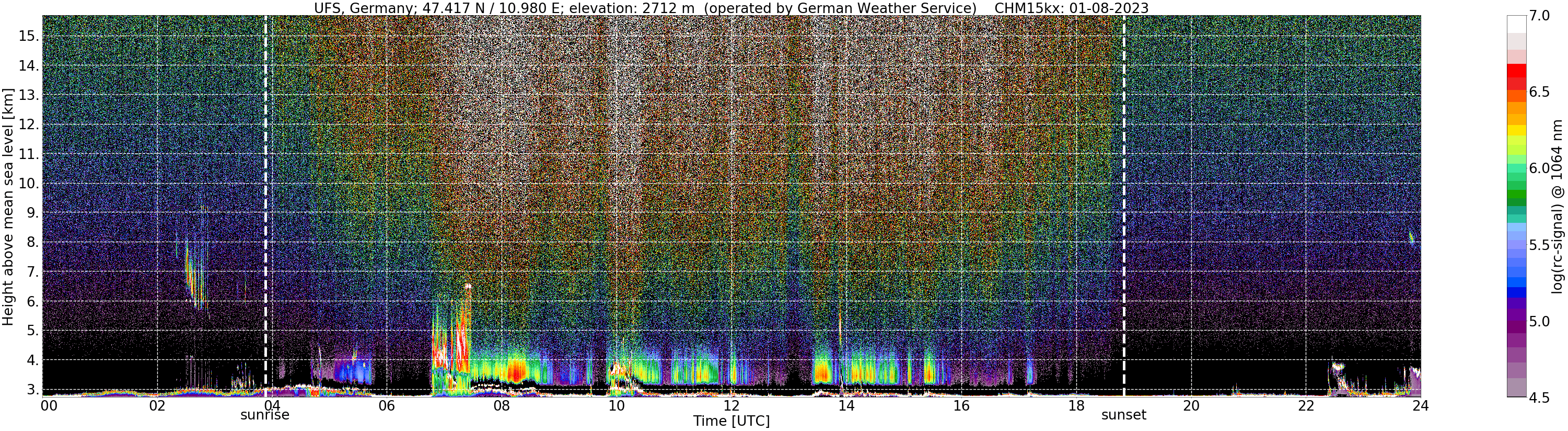Screen dimensions: 1568x431
Task: Click the "sunset" label below the axis
Action: point(1124,415)
